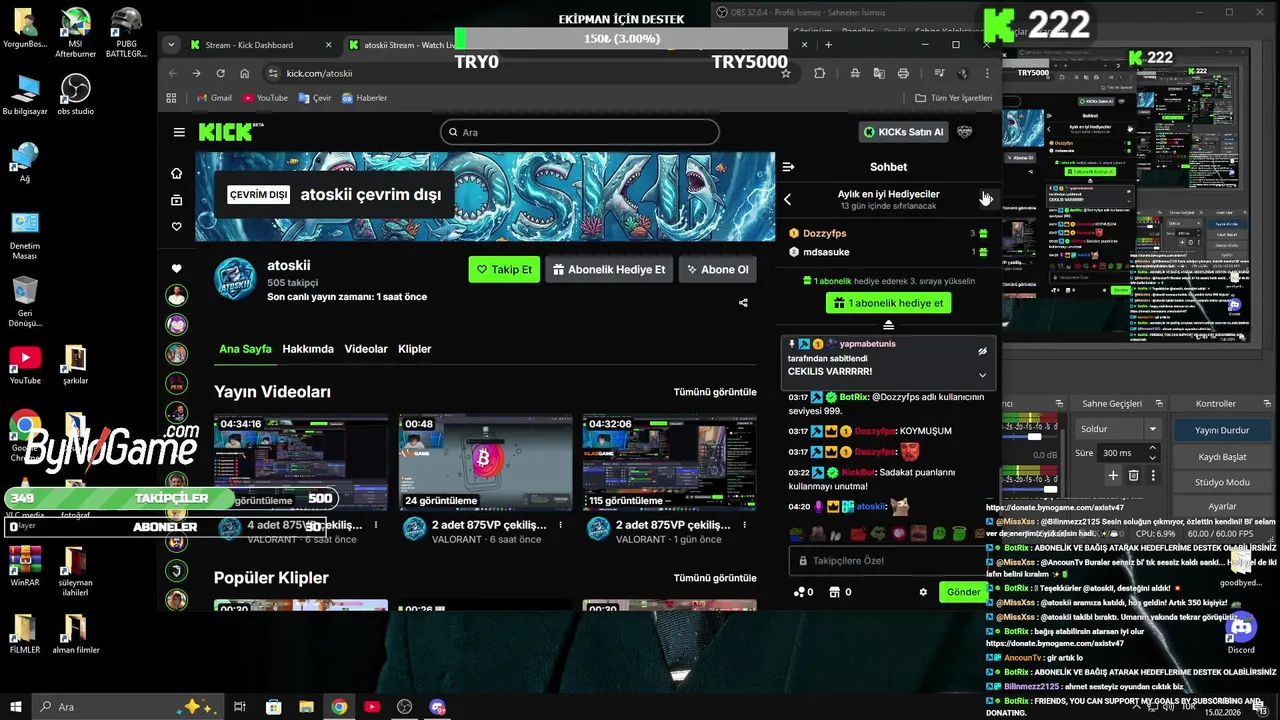
Task: Open YouTube bookmark in bookmarks bar
Action: [x=265, y=98]
